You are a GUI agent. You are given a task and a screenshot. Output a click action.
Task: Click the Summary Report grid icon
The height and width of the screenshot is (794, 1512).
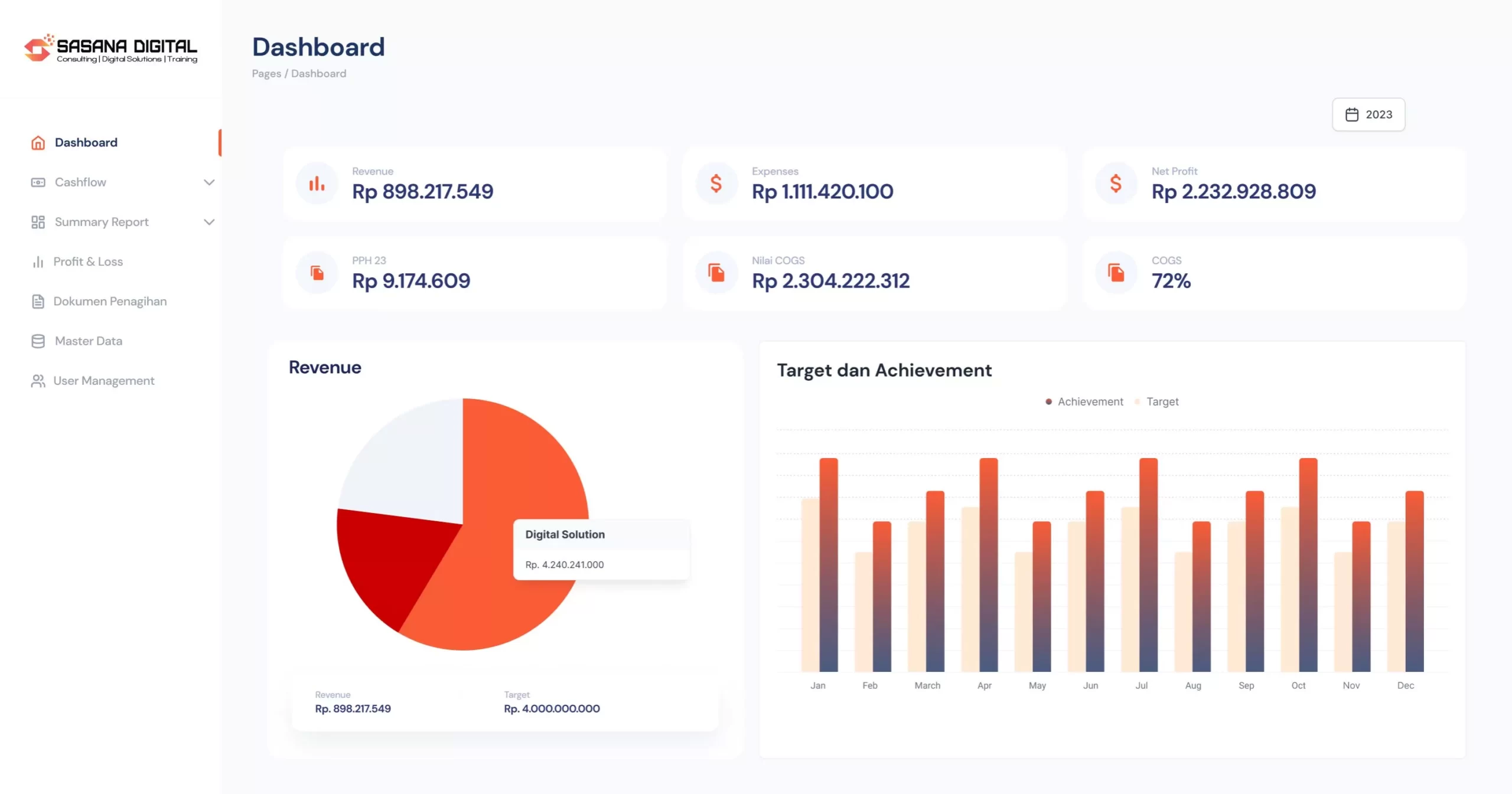coord(38,222)
